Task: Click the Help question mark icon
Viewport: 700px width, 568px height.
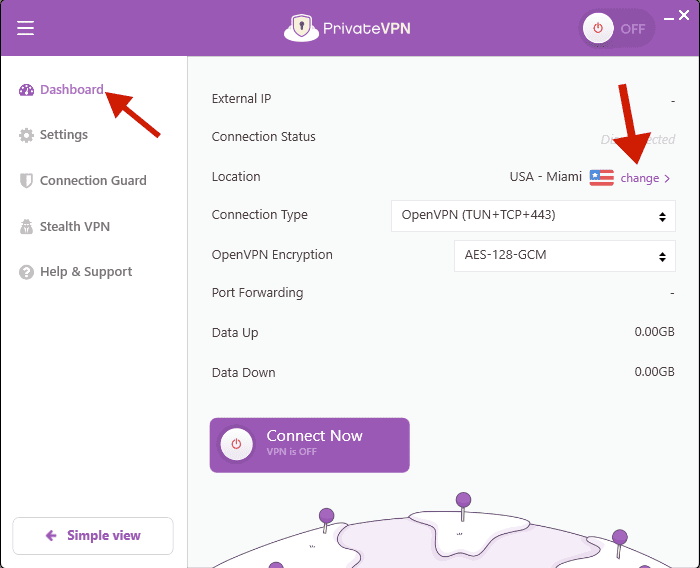Action: (26, 272)
